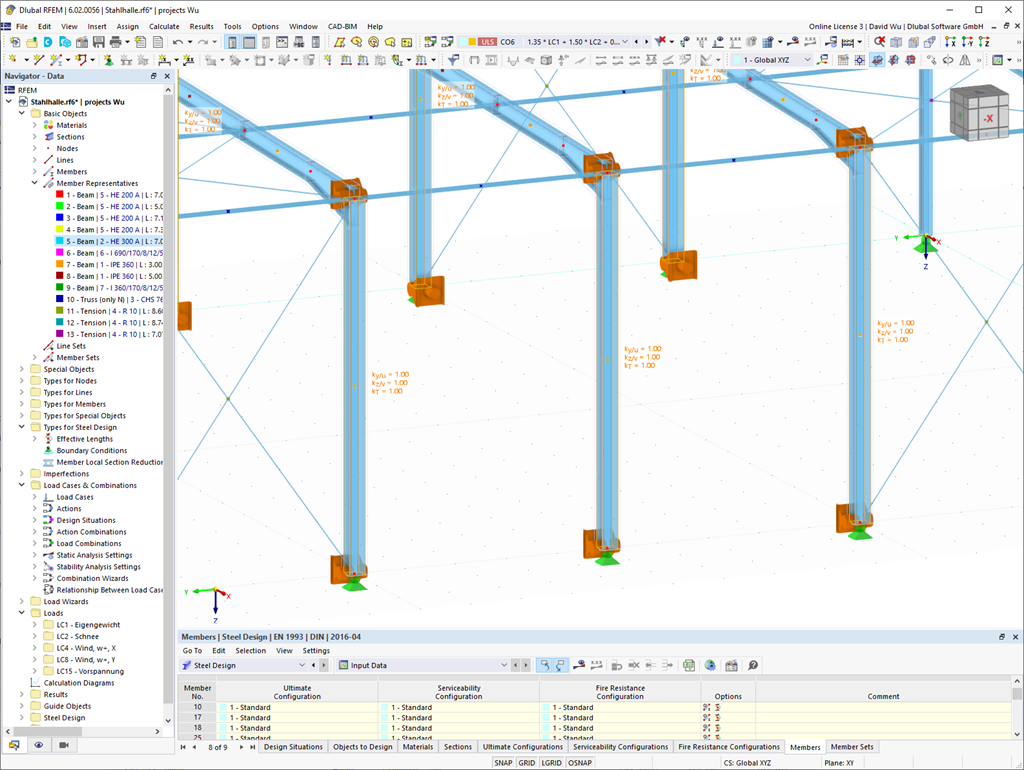
Task: Click the New Model icon
Action: click(x=16, y=41)
